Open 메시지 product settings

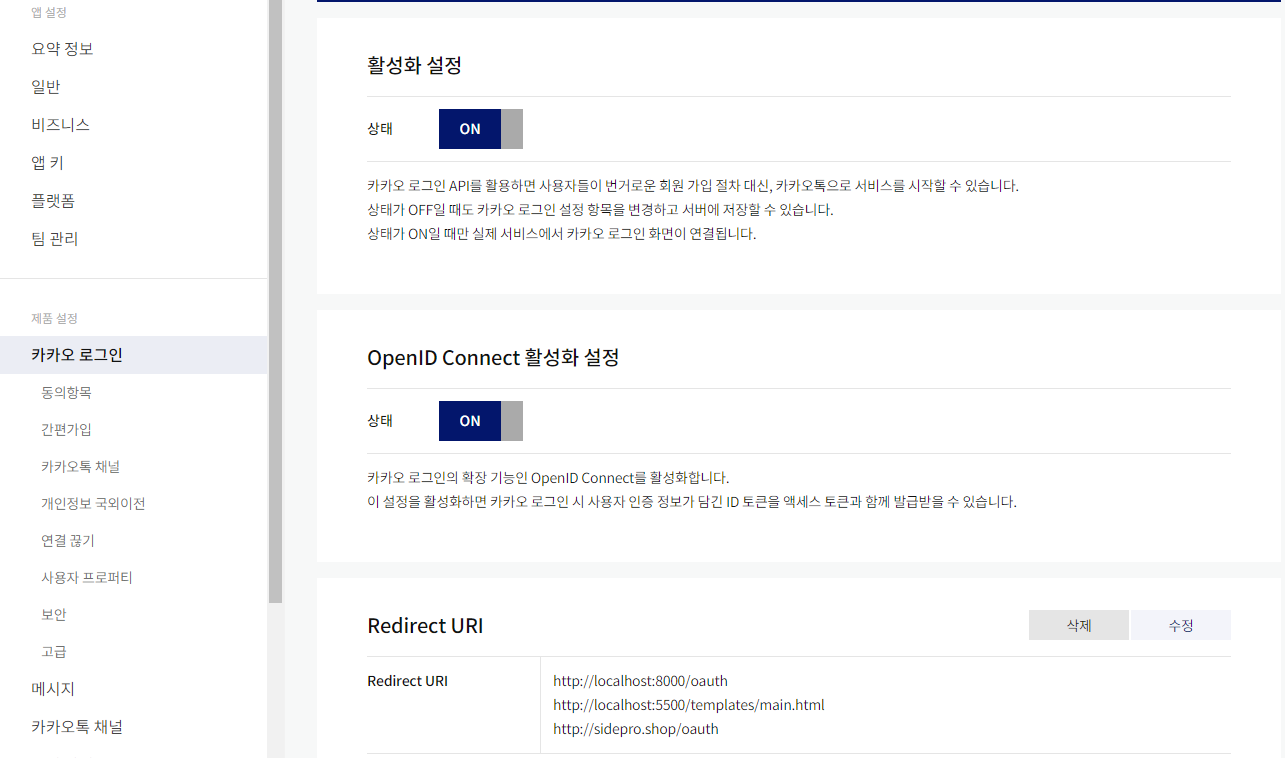[x=53, y=689]
